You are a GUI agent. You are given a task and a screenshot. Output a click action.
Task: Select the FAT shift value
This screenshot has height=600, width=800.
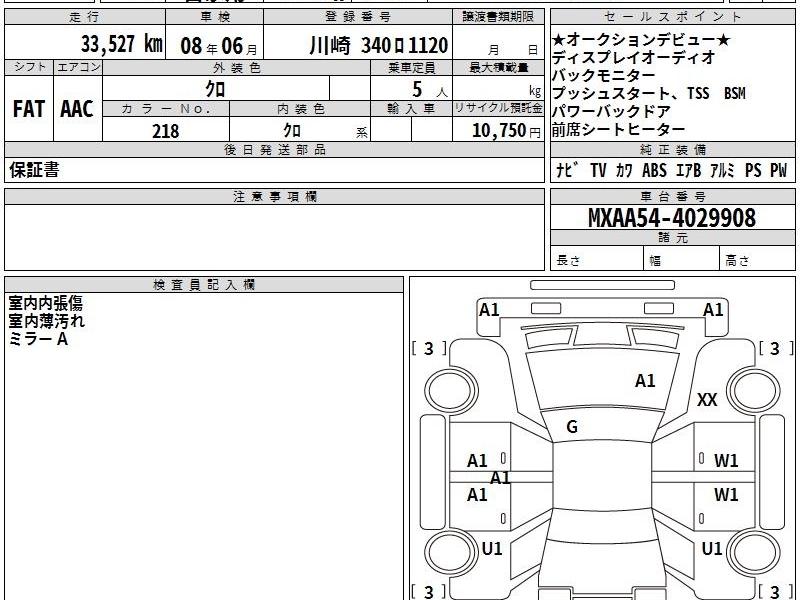click(29, 109)
